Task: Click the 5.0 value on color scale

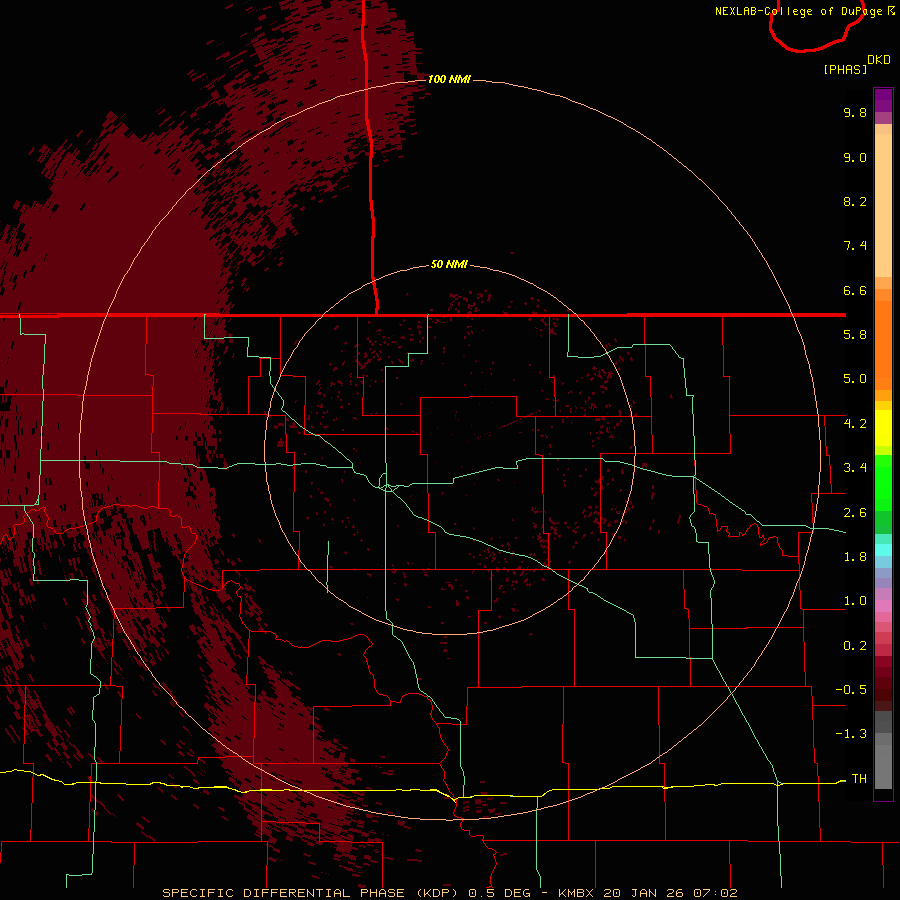Action: tap(855, 379)
